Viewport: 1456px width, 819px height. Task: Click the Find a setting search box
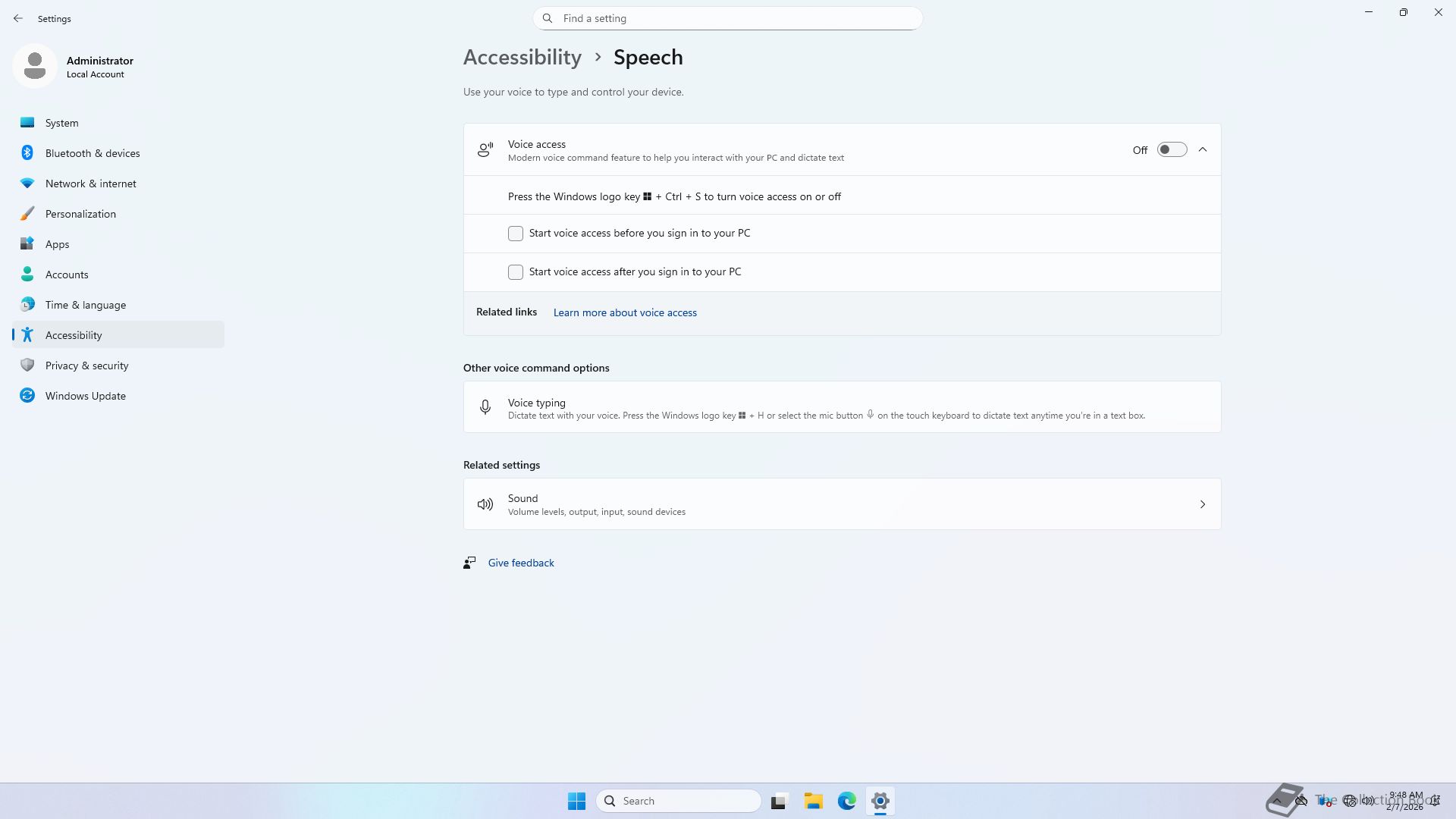coord(728,18)
